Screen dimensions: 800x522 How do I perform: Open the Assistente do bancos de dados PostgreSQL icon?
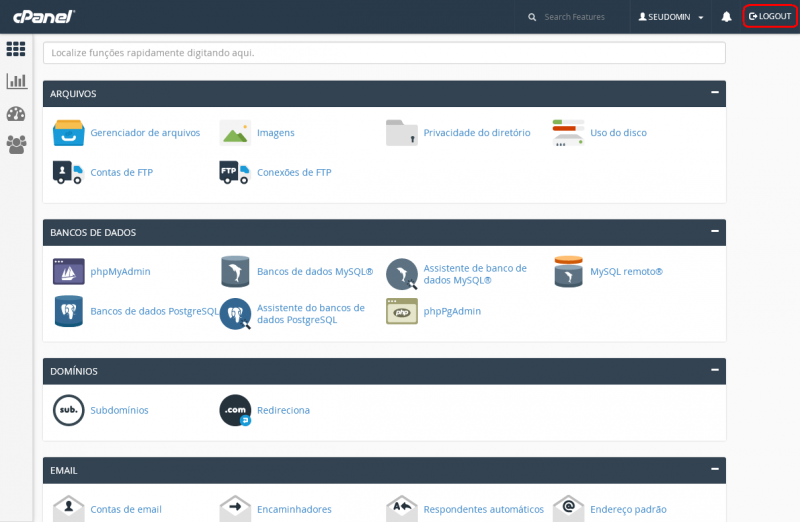point(235,314)
